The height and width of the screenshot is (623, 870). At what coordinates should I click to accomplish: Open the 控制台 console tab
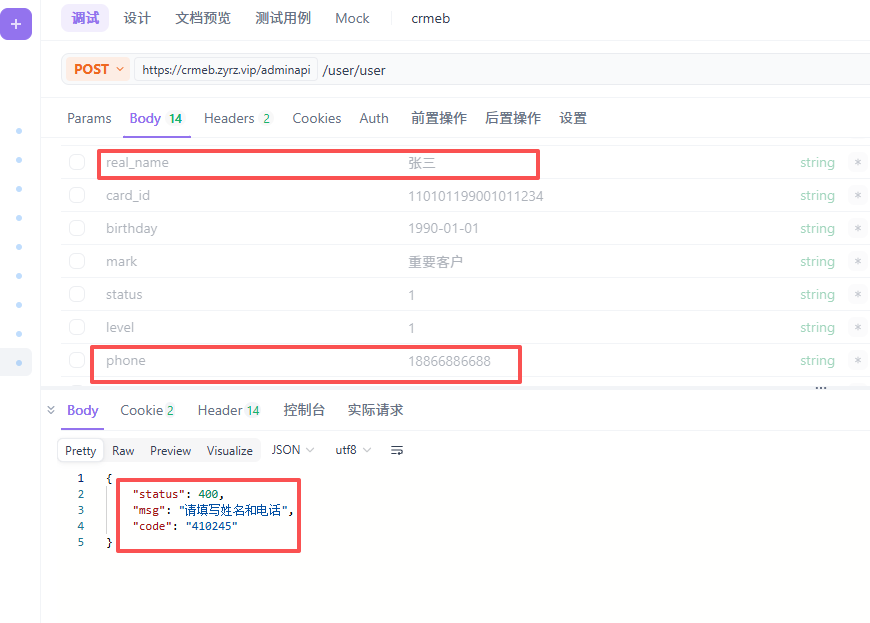(304, 410)
